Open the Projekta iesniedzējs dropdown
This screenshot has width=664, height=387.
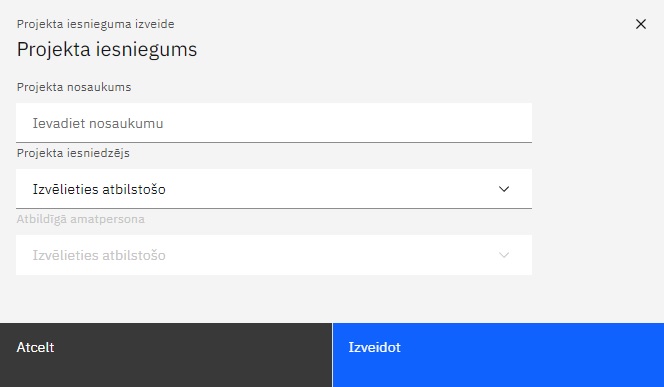274,189
